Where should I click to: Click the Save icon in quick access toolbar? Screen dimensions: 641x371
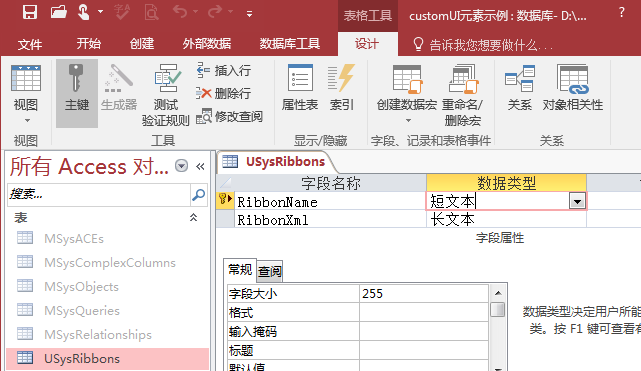click(x=30, y=12)
